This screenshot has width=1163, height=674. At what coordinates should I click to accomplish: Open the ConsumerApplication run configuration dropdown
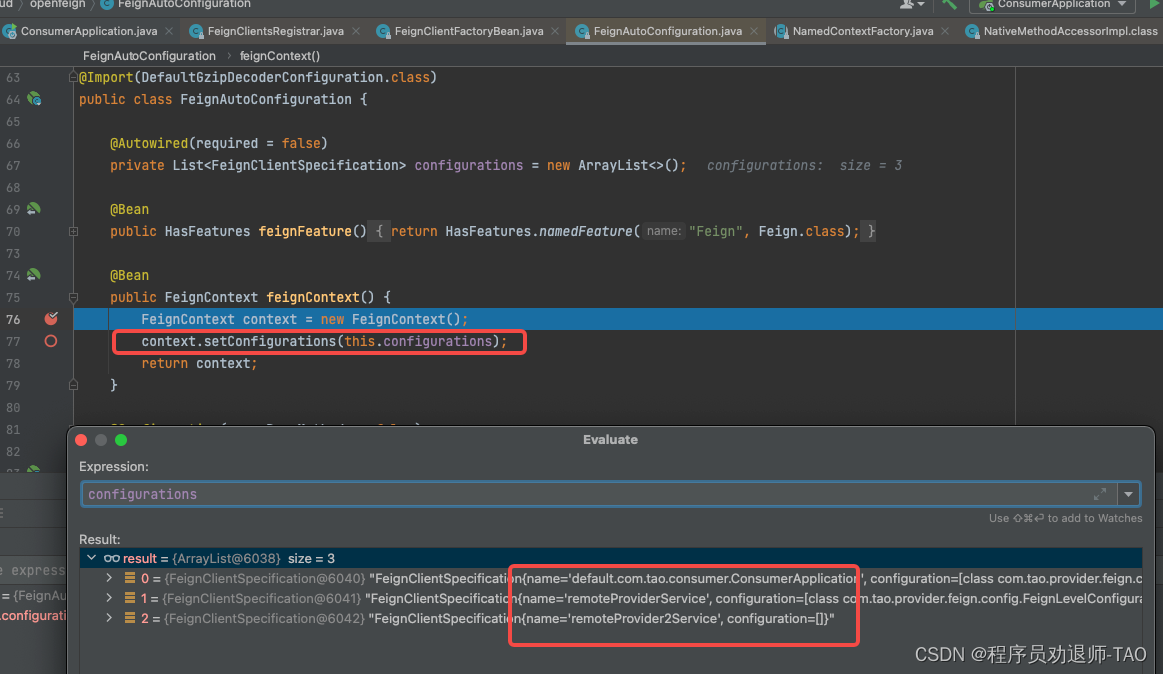point(1053,4)
